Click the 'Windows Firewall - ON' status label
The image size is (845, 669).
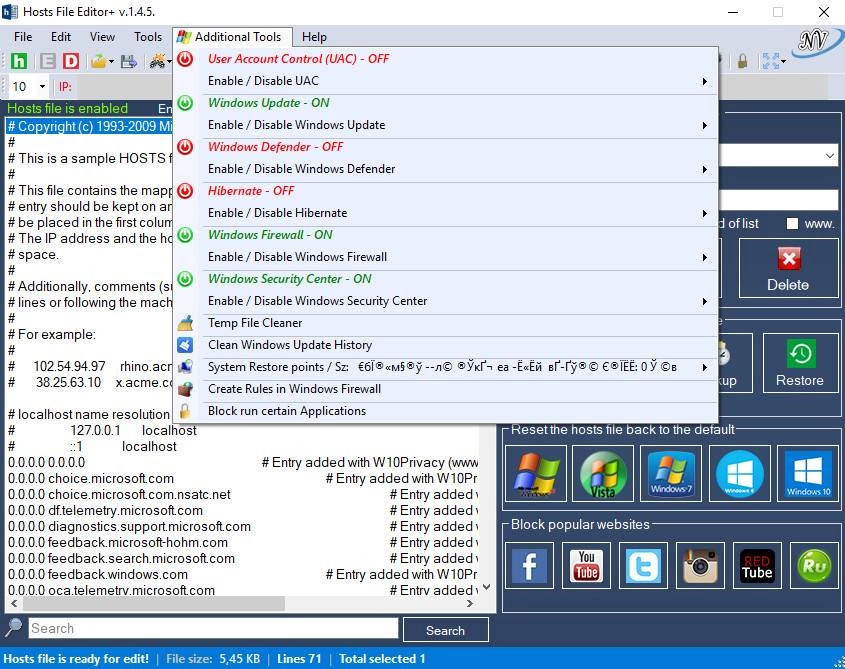pyautogui.click(x=270, y=235)
